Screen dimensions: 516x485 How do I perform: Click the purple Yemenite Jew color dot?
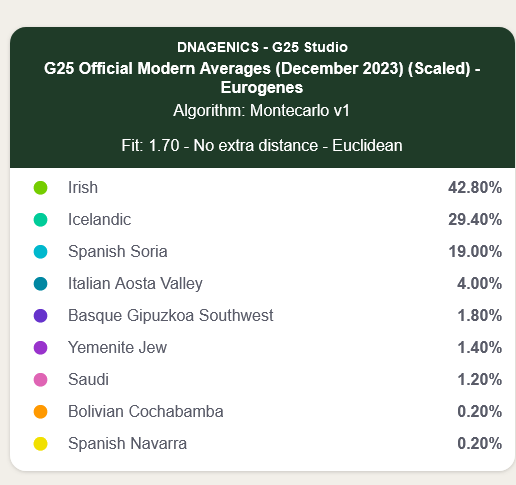tap(40, 348)
